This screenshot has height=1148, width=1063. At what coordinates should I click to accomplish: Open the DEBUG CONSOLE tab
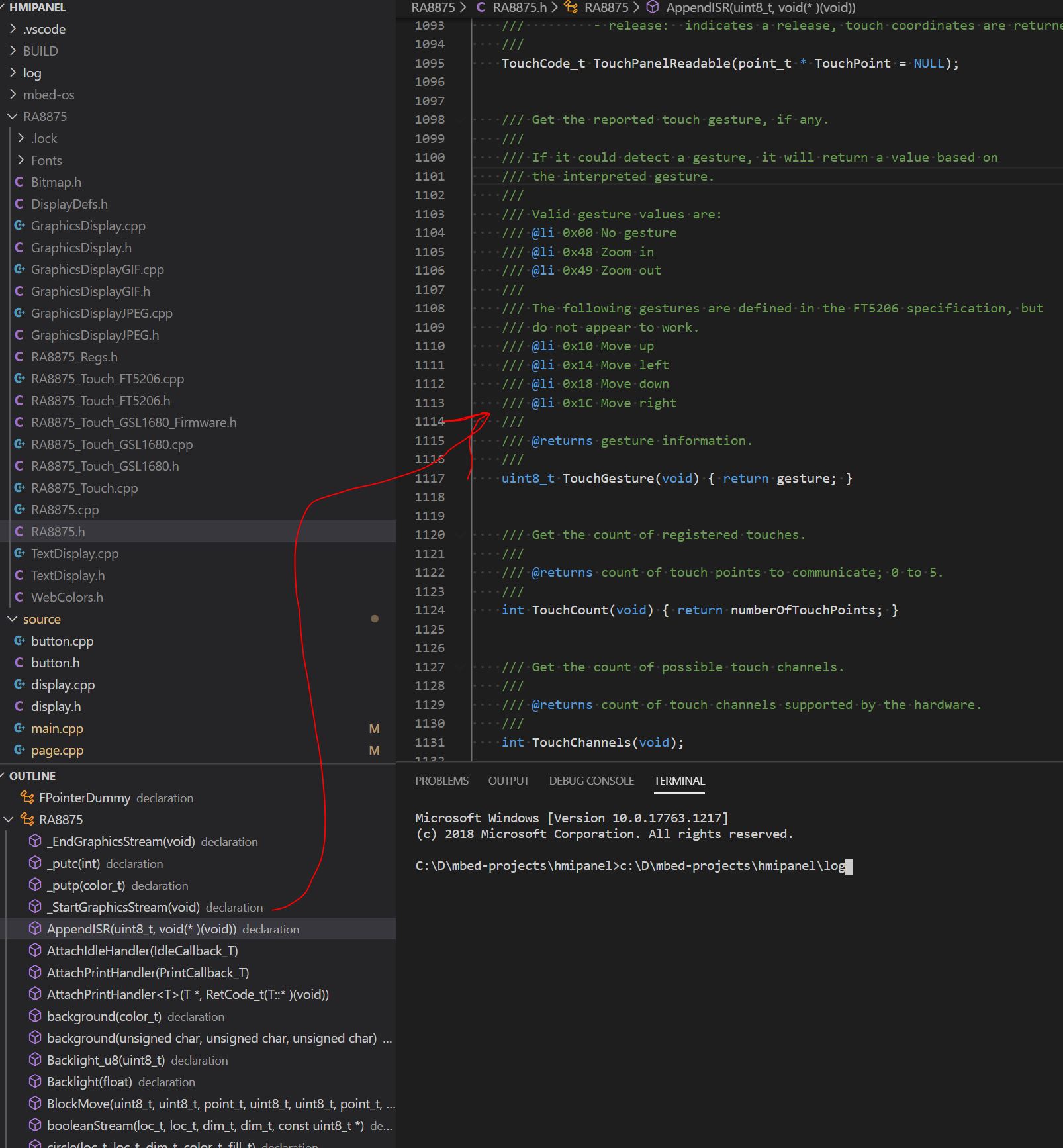(x=591, y=781)
